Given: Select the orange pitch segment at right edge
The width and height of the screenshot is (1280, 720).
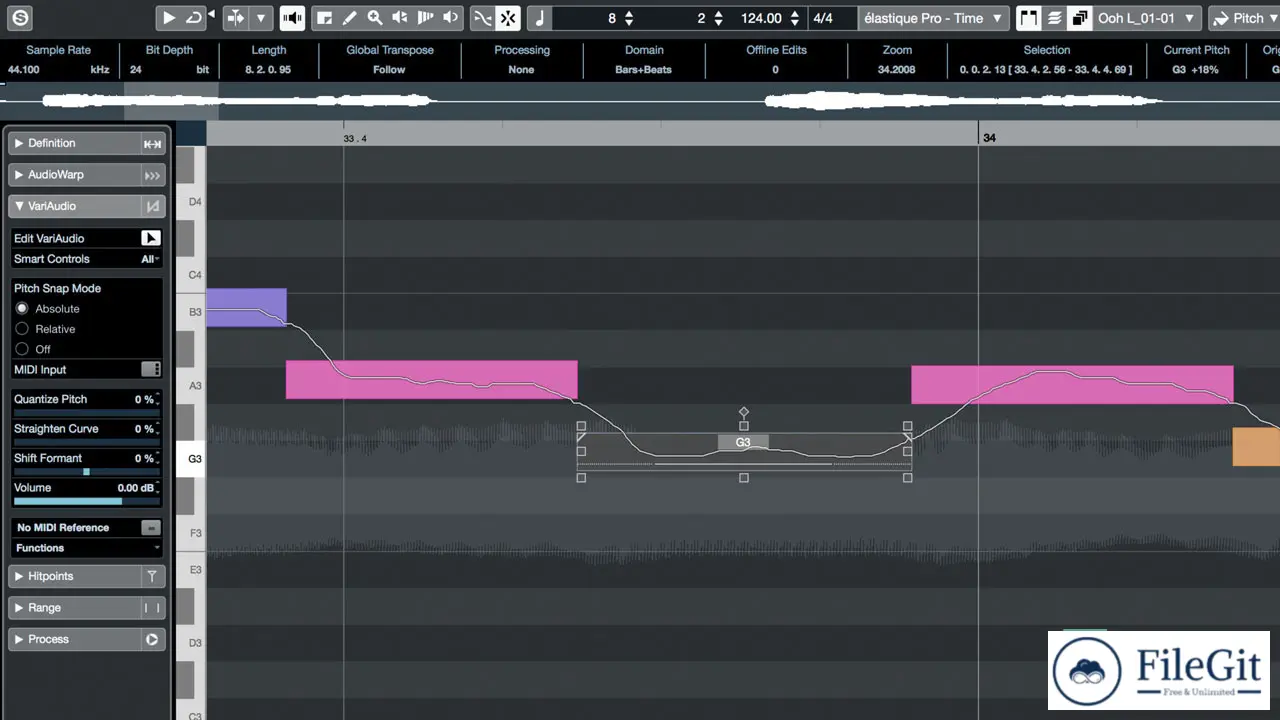Looking at the screenshot, I should tap(1256, 446).
